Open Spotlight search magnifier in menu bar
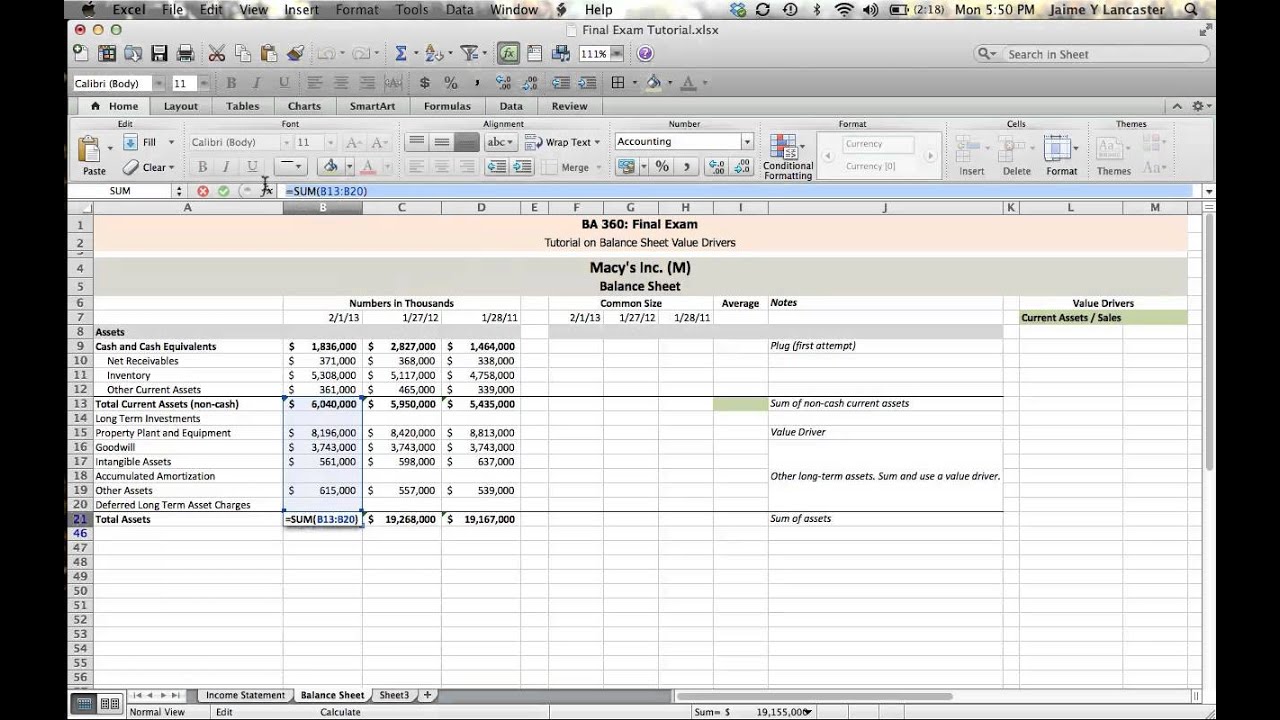Screen dimensions: 1280x720 coord(1190,10)
